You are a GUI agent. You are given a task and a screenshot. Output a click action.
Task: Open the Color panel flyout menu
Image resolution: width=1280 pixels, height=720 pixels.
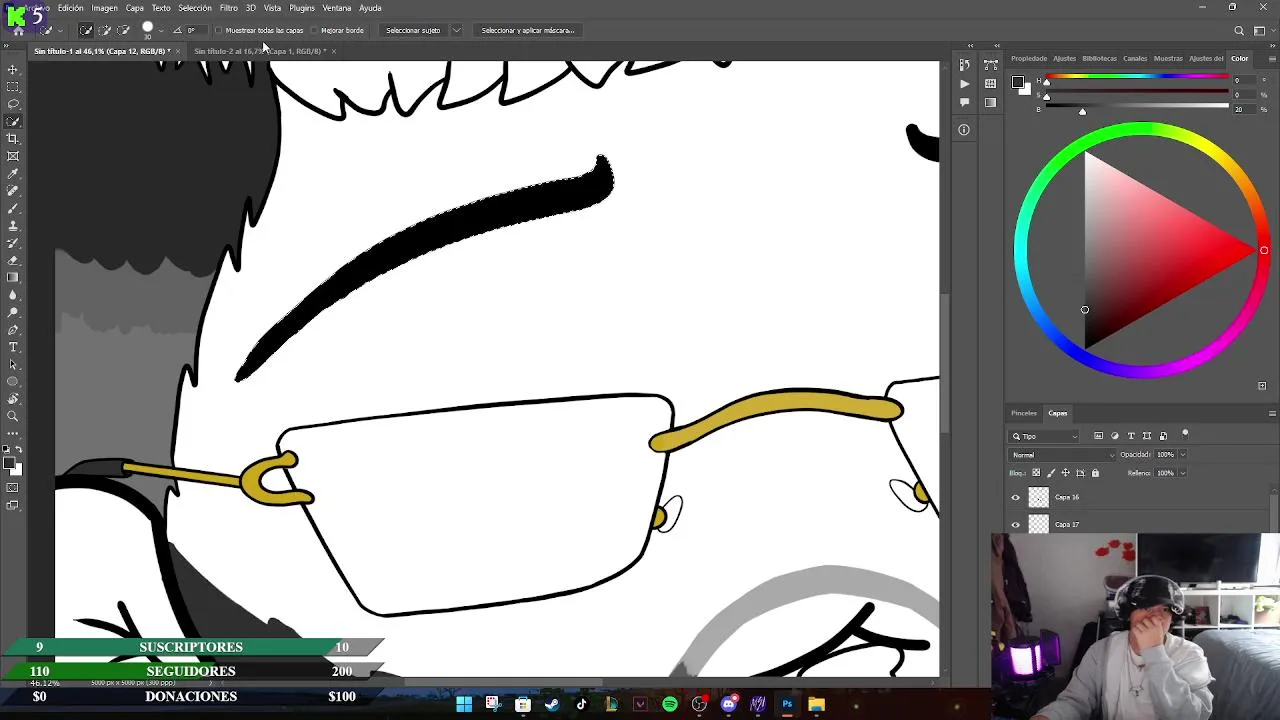point(1272,58)
